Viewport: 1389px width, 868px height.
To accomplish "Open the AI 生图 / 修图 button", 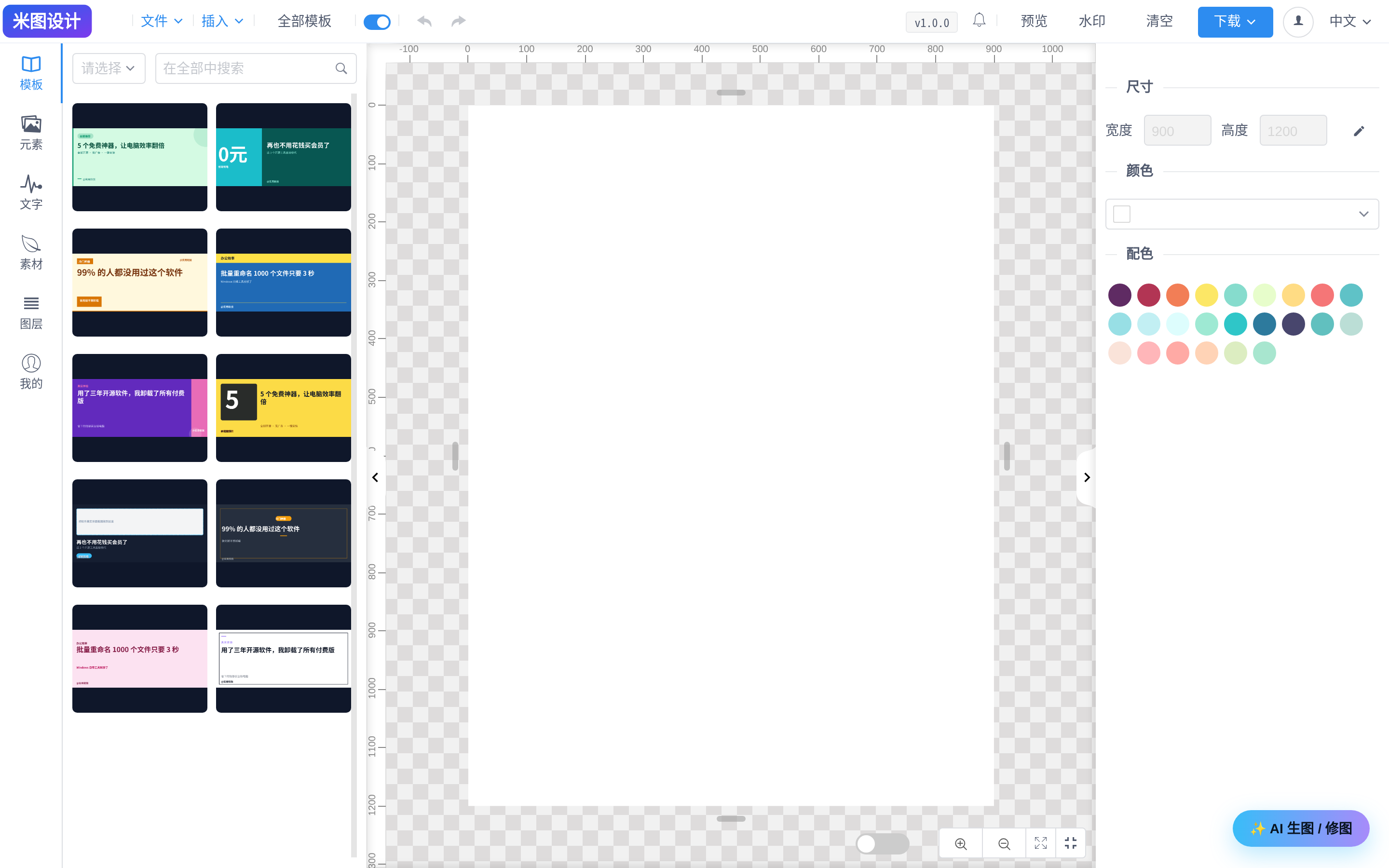I will 1301,828.
